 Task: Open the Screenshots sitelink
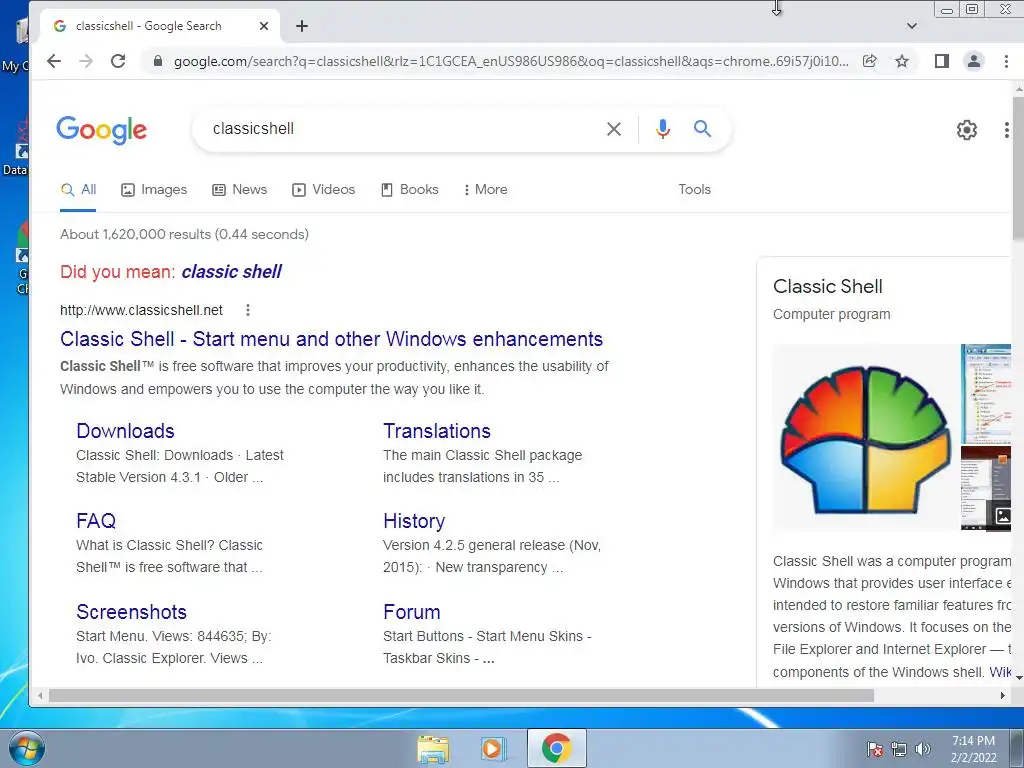click(131, 612)
